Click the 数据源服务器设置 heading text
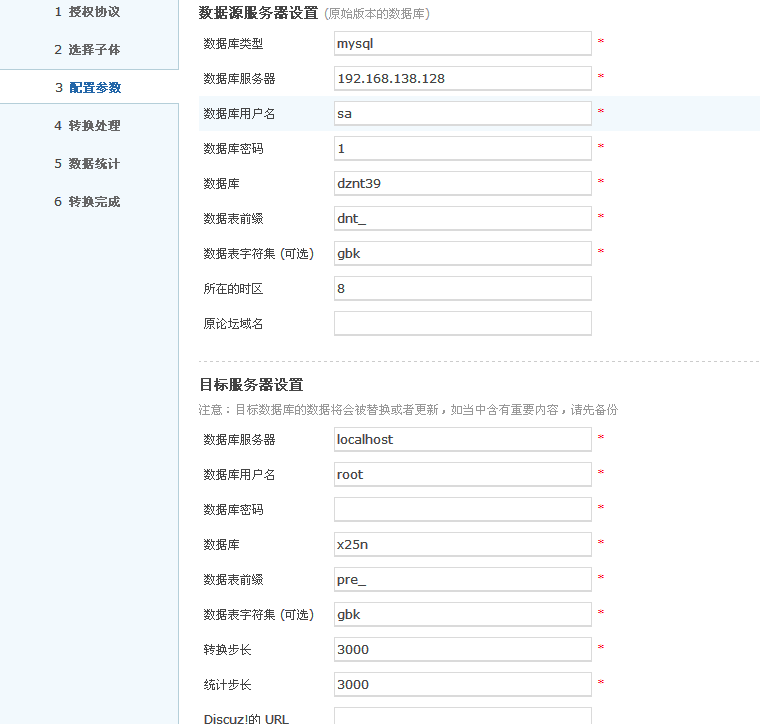 [258, 13]
